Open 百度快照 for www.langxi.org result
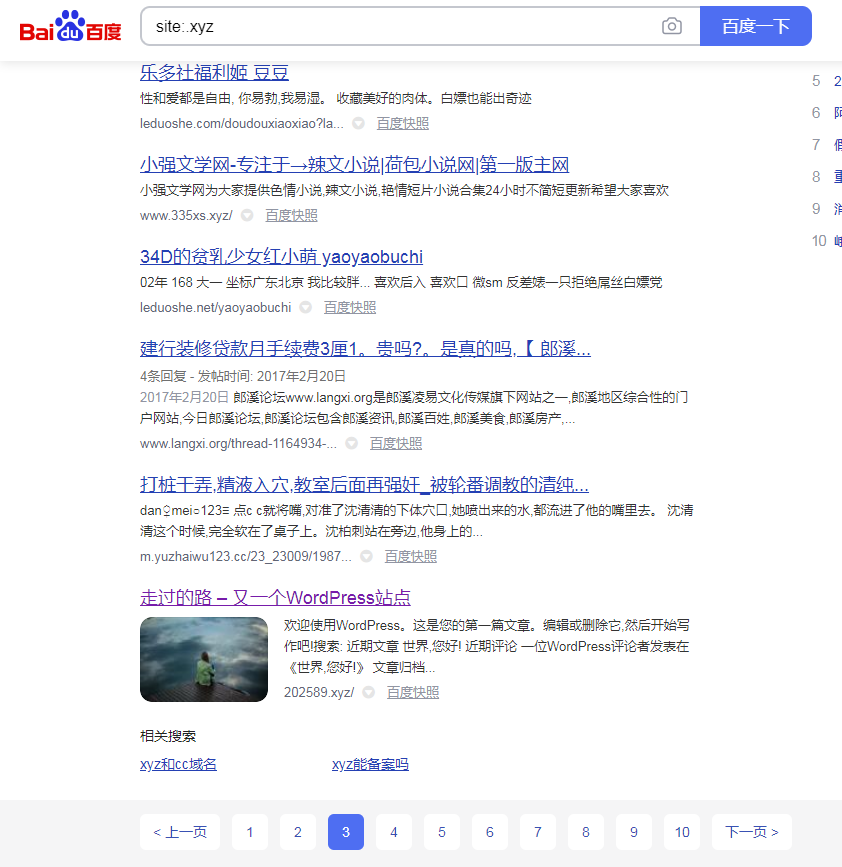The height and width of the screenshot is (867, 842). pyautogui.click(x=396, y=443)
